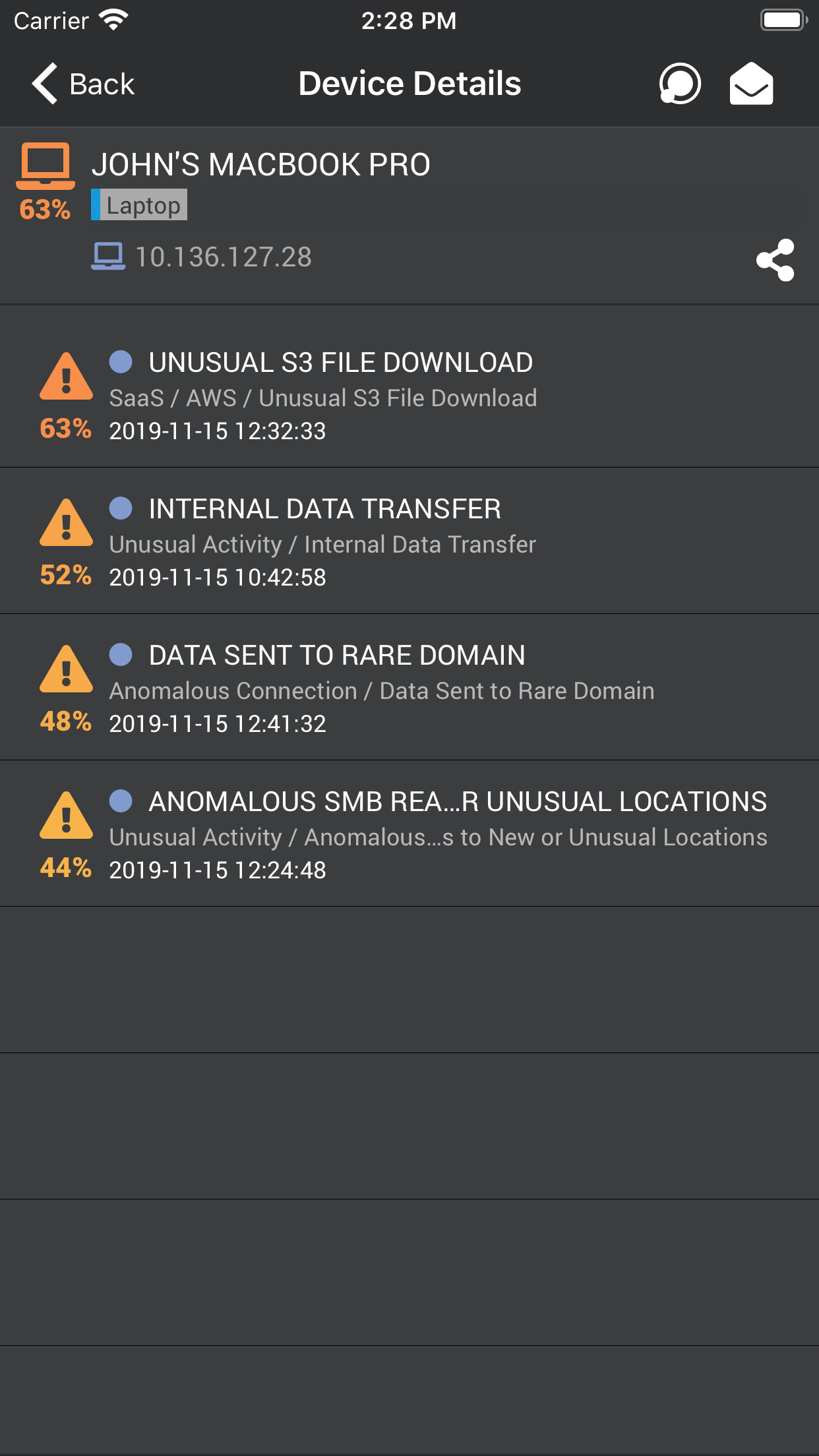Toggle the unread dot on Unusual S3 File Download

[121, 361]
